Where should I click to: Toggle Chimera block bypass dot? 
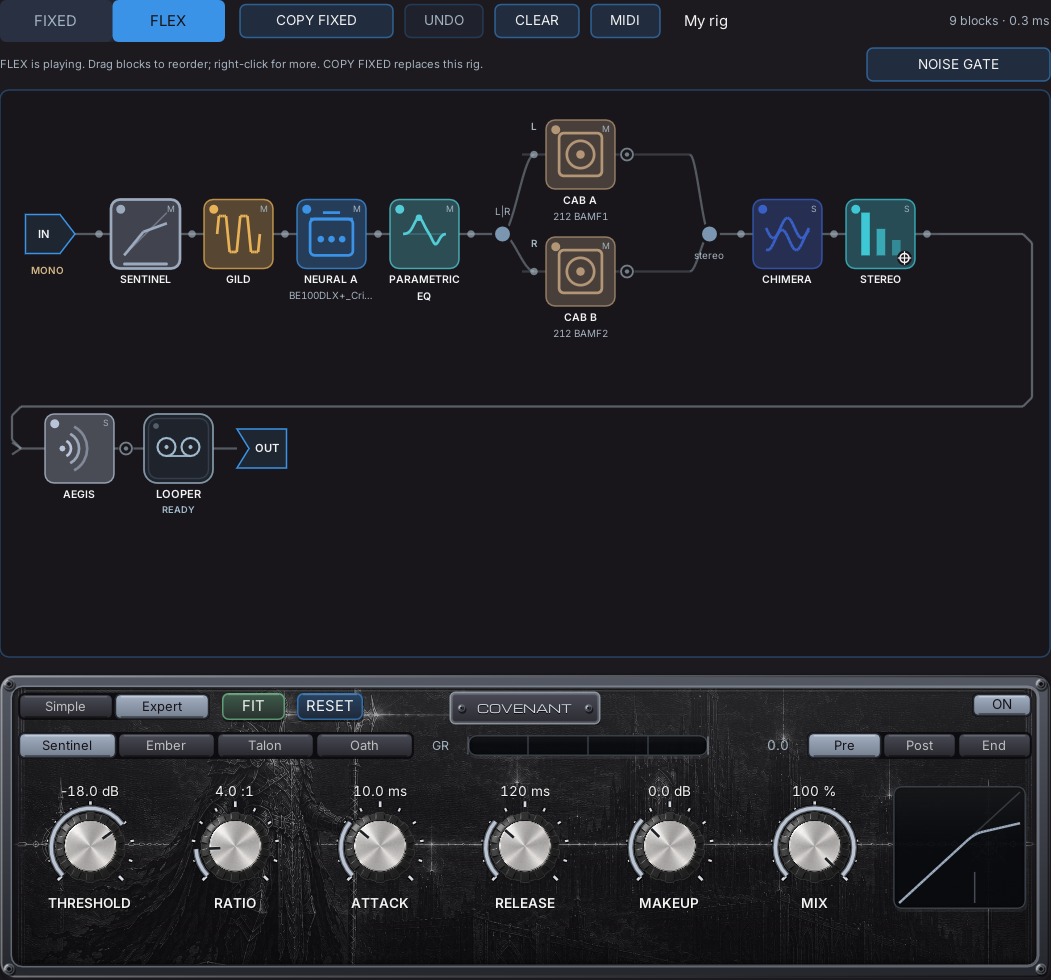point(763,209)
